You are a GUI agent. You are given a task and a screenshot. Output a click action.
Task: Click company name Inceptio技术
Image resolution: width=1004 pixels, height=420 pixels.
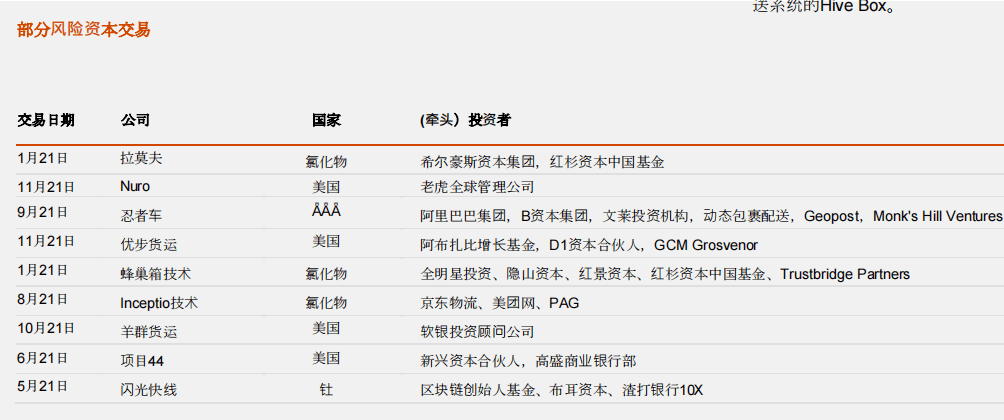(159, 303)
